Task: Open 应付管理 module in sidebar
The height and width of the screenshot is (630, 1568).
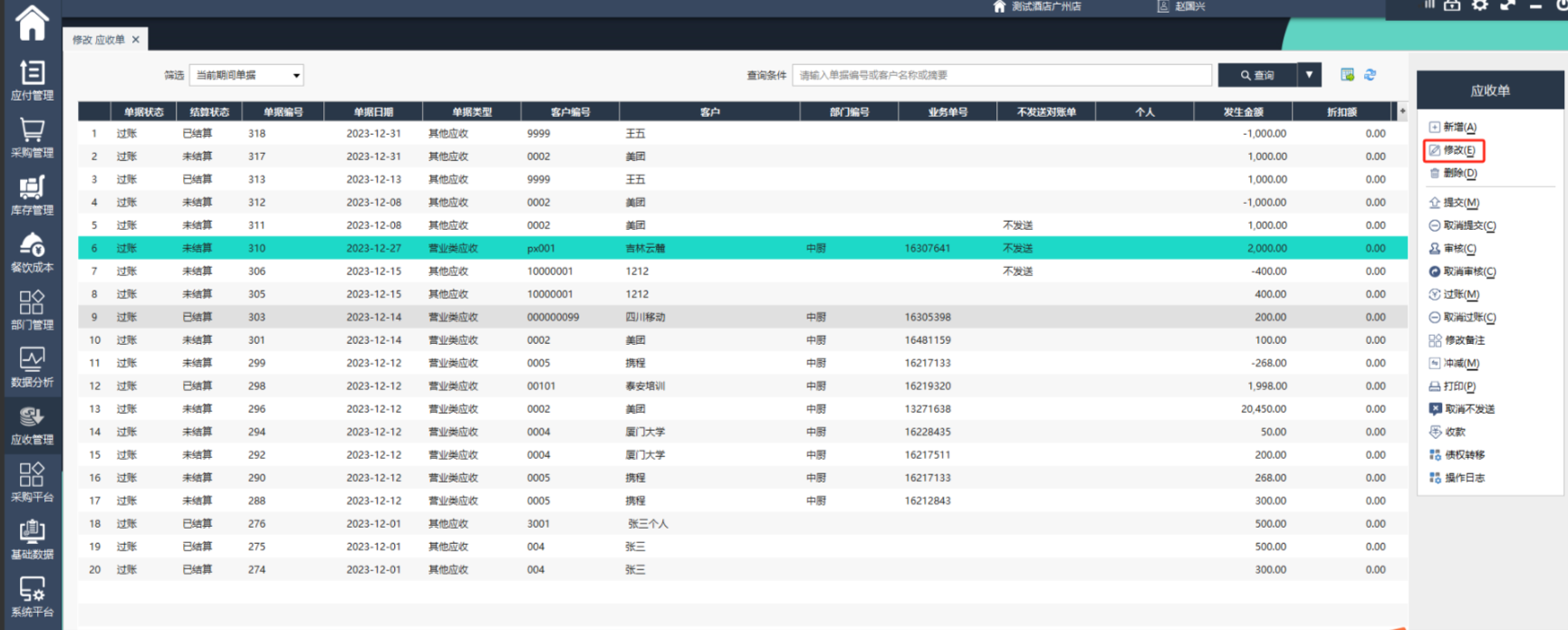Action: click(32, 80)
